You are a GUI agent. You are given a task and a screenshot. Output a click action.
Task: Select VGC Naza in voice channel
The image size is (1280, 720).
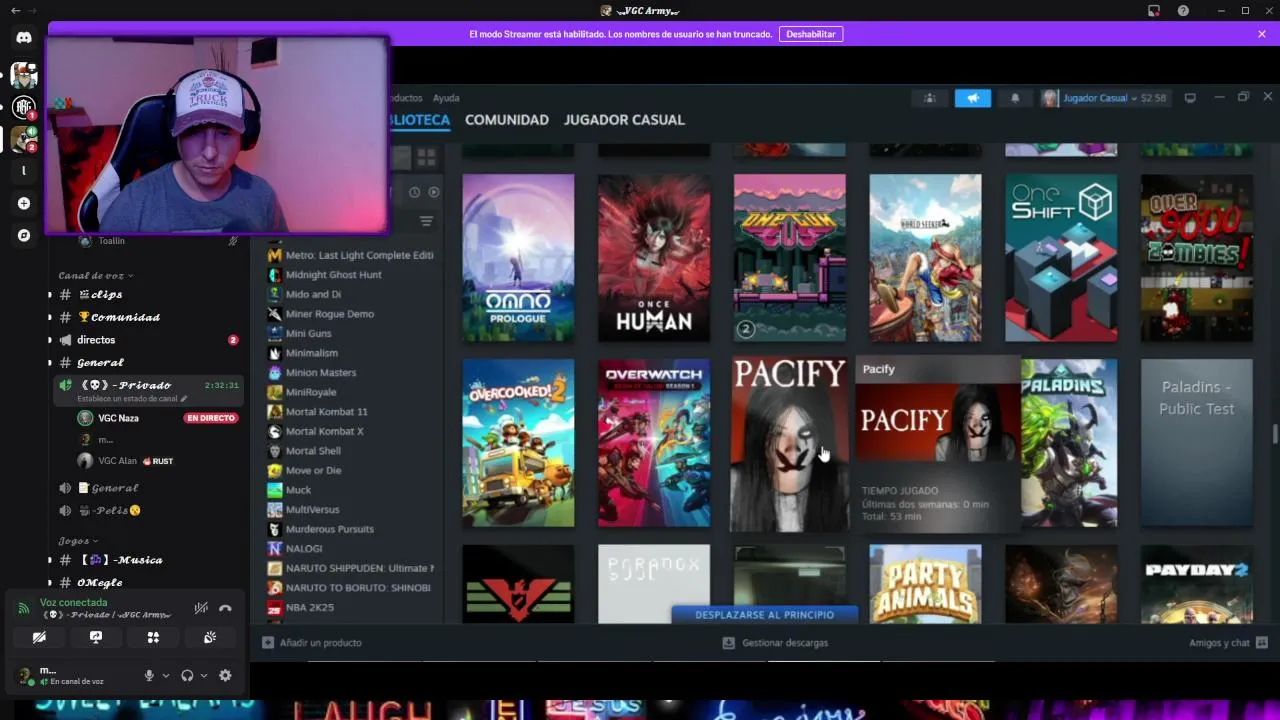[x=118, y=418]
